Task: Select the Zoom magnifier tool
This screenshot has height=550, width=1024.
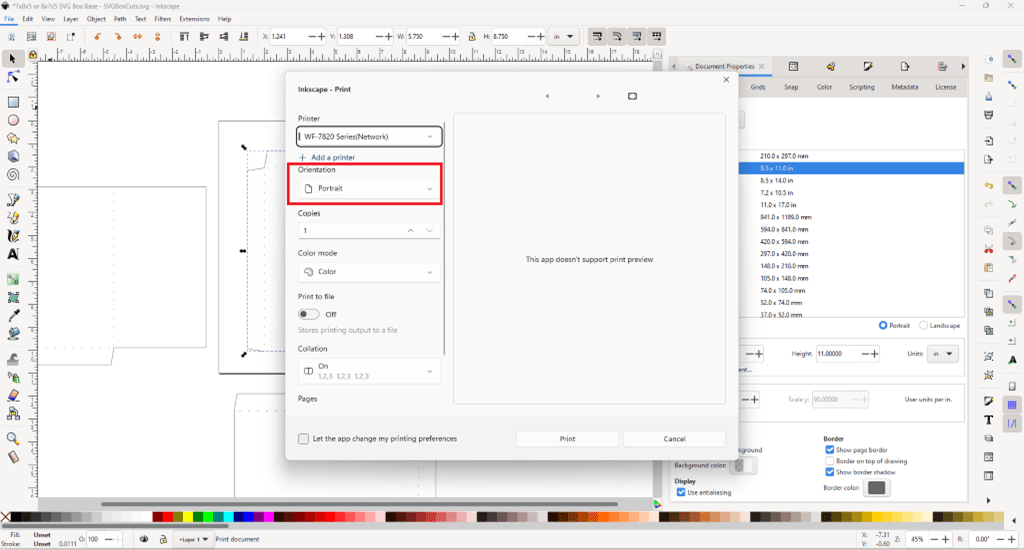Action: [x=14, y=438]
